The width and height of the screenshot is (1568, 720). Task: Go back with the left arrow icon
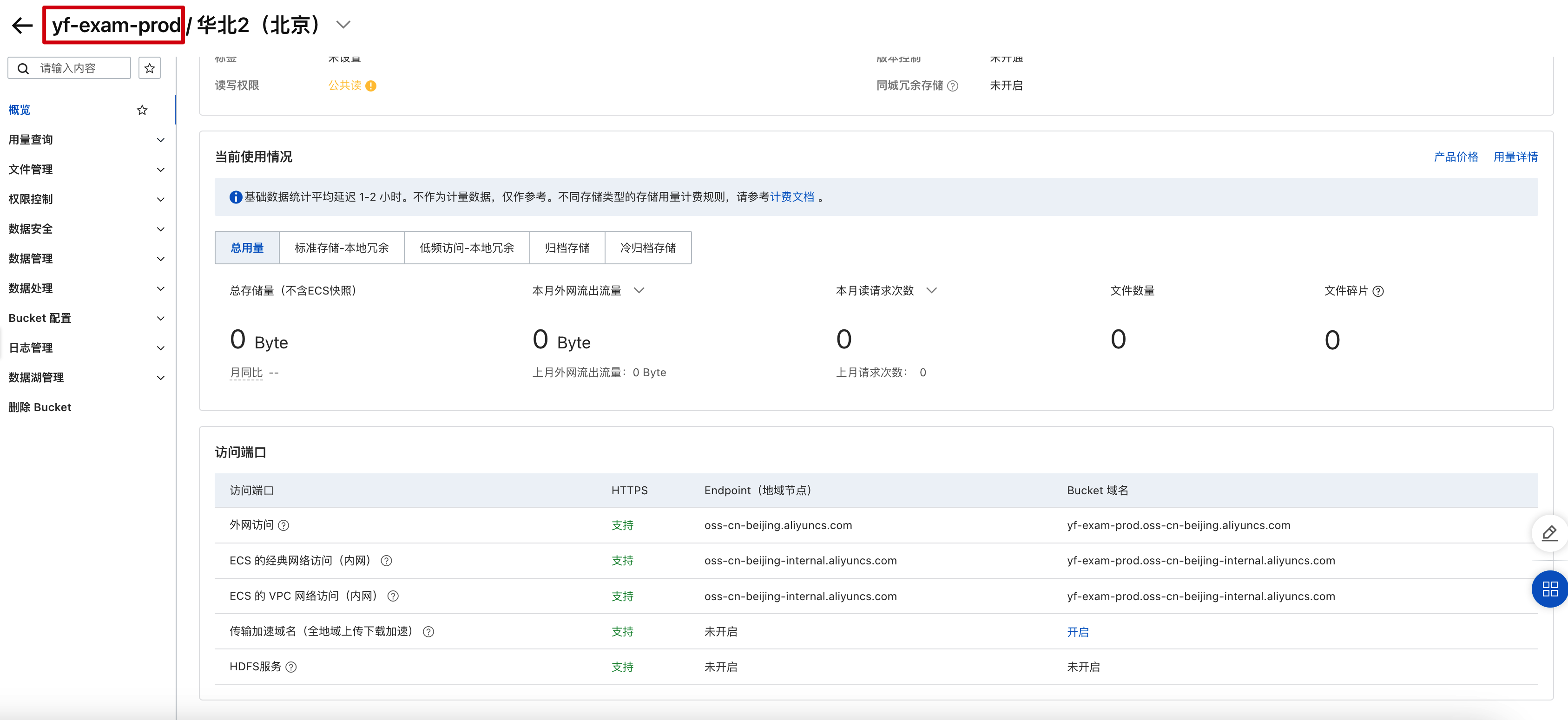[22, 25]
